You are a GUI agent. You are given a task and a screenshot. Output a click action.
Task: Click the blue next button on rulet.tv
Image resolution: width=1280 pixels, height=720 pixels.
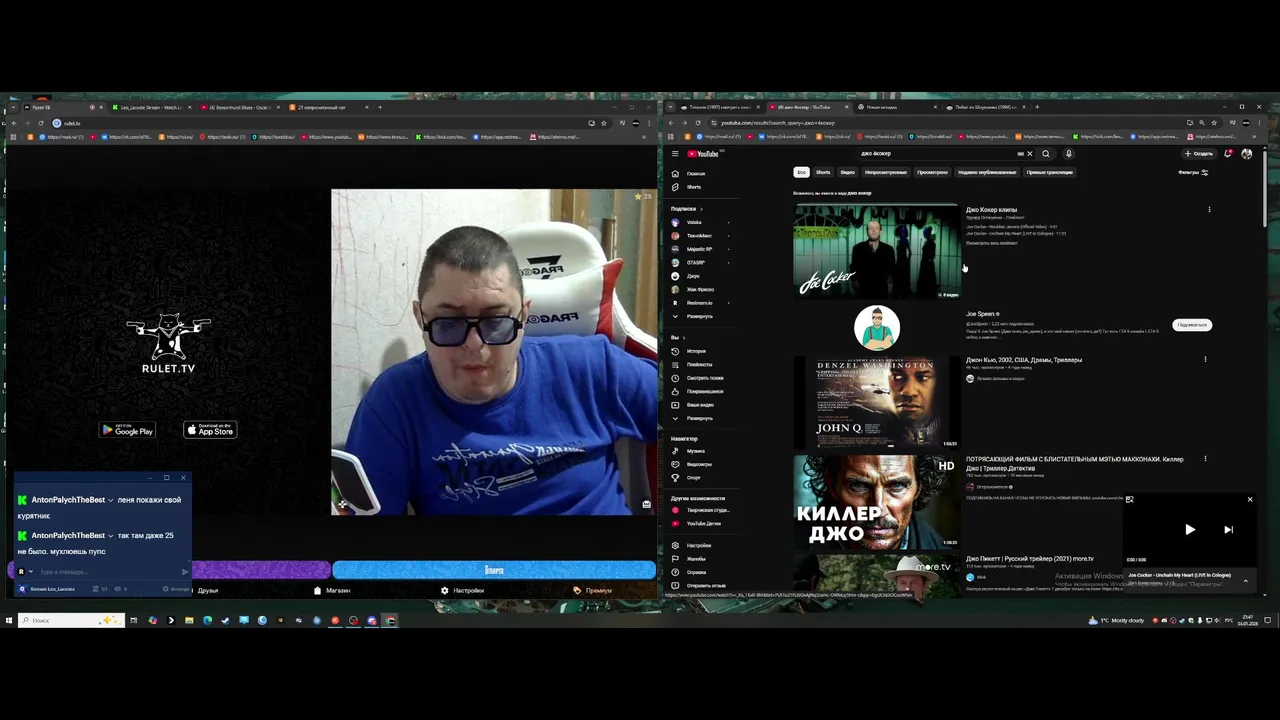click(x=494, y=570)
